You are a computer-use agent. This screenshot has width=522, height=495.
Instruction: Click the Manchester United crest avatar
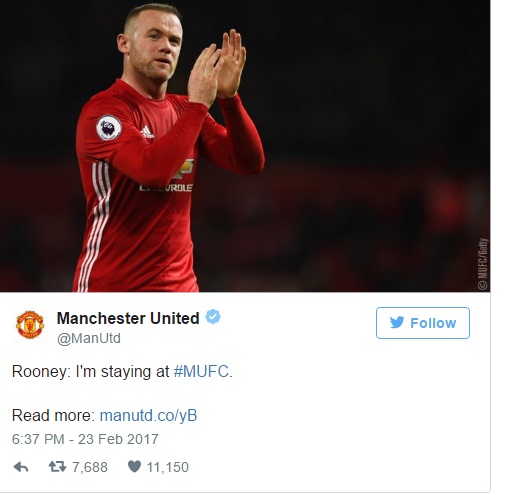point(30,324)
